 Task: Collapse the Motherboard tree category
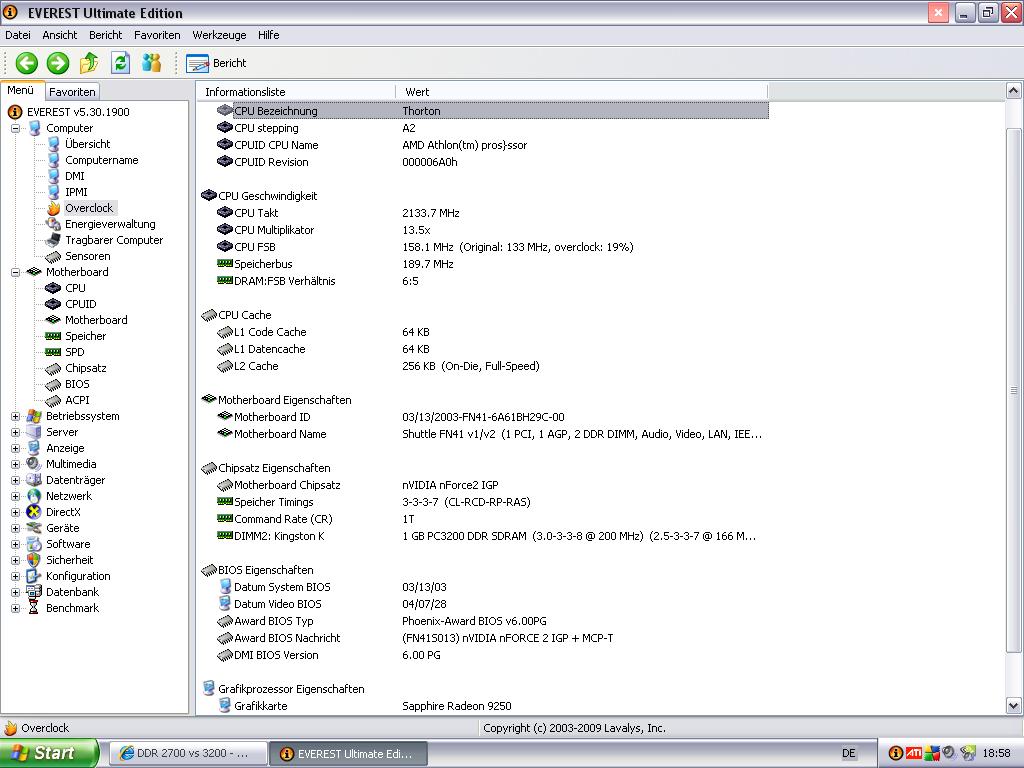(x=16, y=272)
